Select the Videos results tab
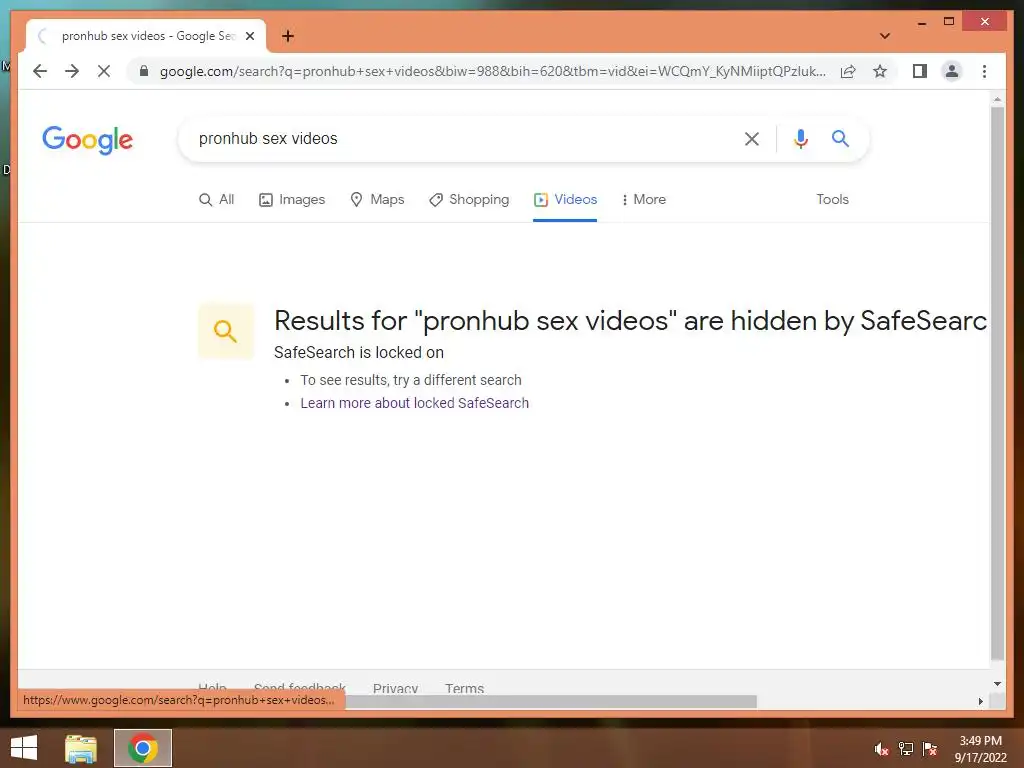 tap(565, 199)
